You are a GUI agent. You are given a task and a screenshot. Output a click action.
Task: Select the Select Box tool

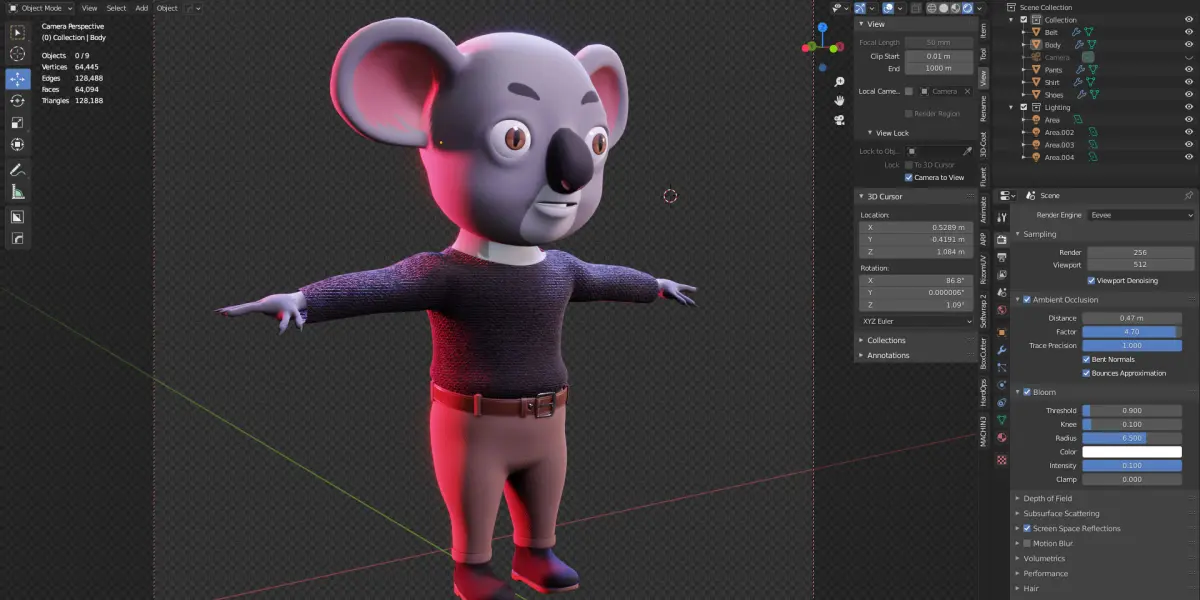click(18, 32)
